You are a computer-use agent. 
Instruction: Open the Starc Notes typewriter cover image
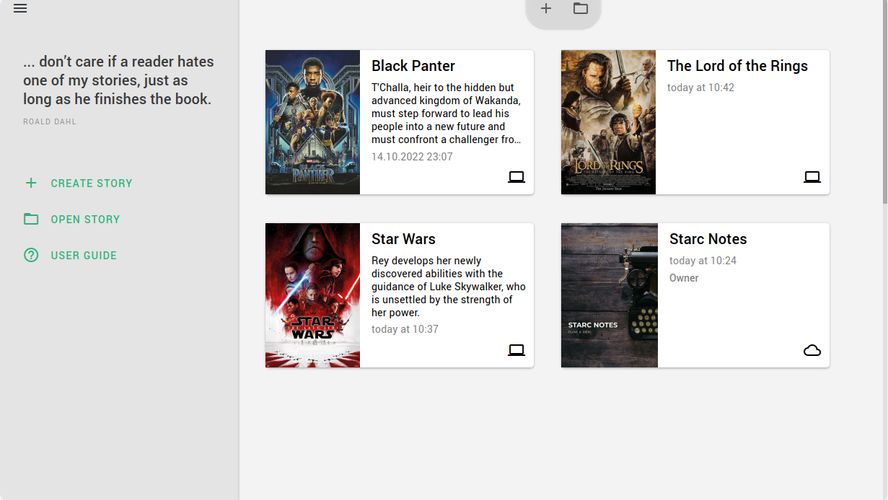pos(609,295)
